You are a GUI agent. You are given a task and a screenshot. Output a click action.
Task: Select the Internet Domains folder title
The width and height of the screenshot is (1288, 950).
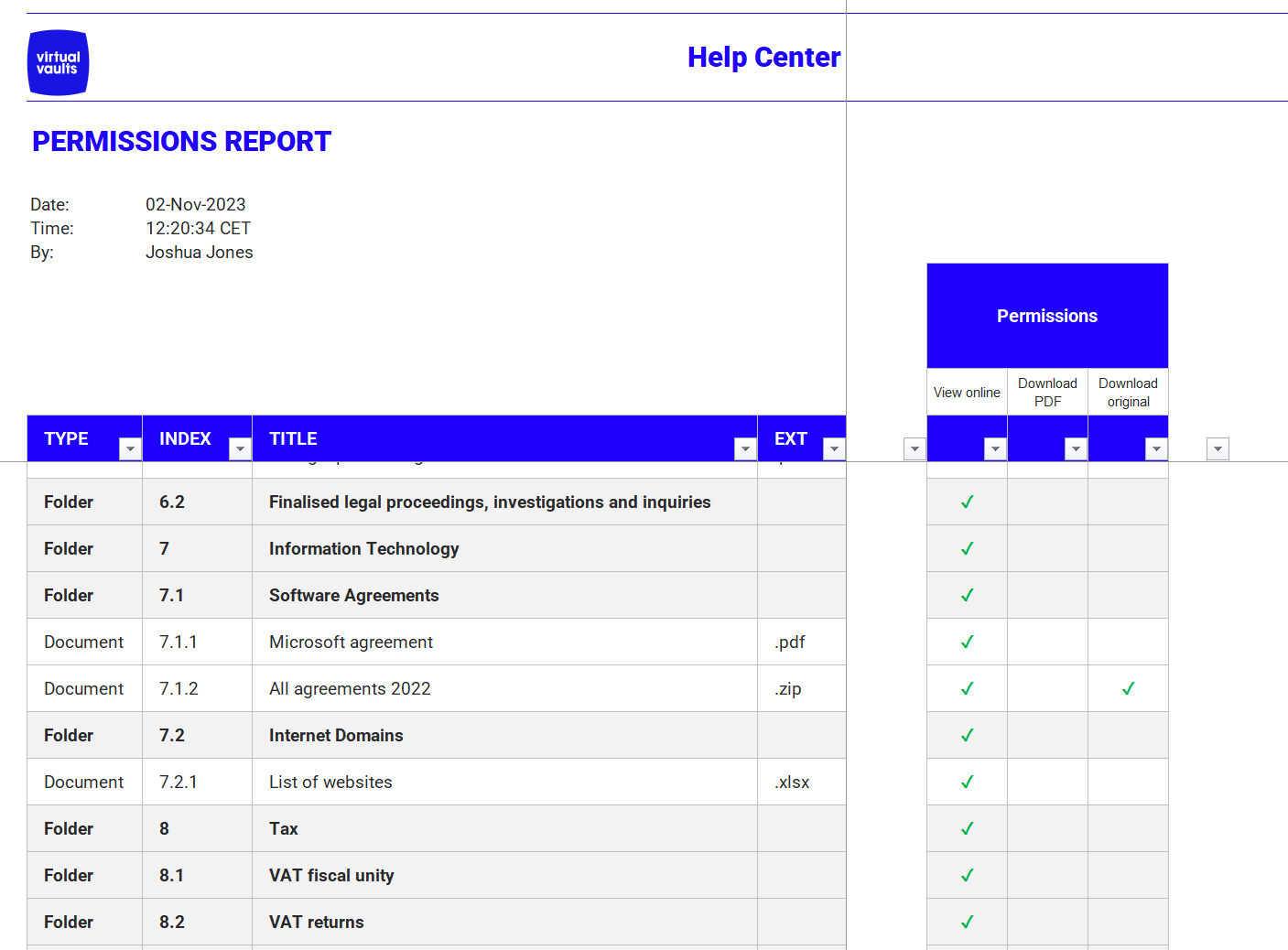[x=336, y=736]
